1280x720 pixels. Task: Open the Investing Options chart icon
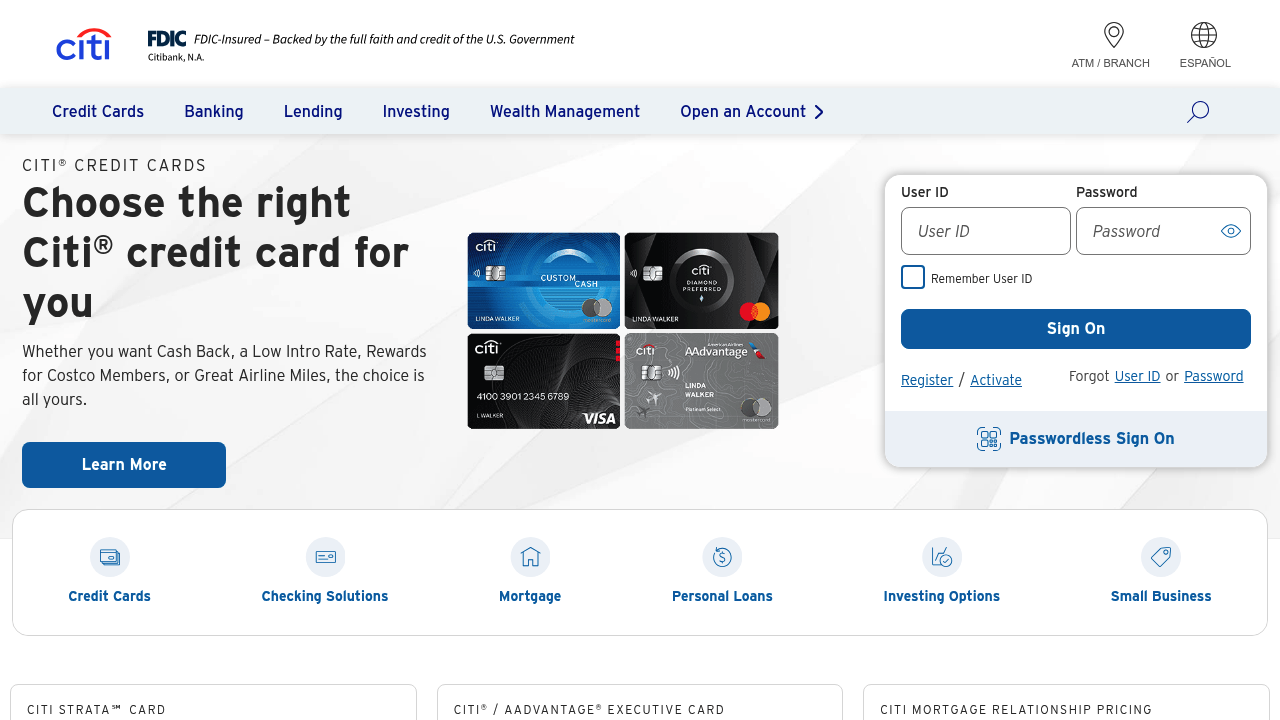point(941,557)
